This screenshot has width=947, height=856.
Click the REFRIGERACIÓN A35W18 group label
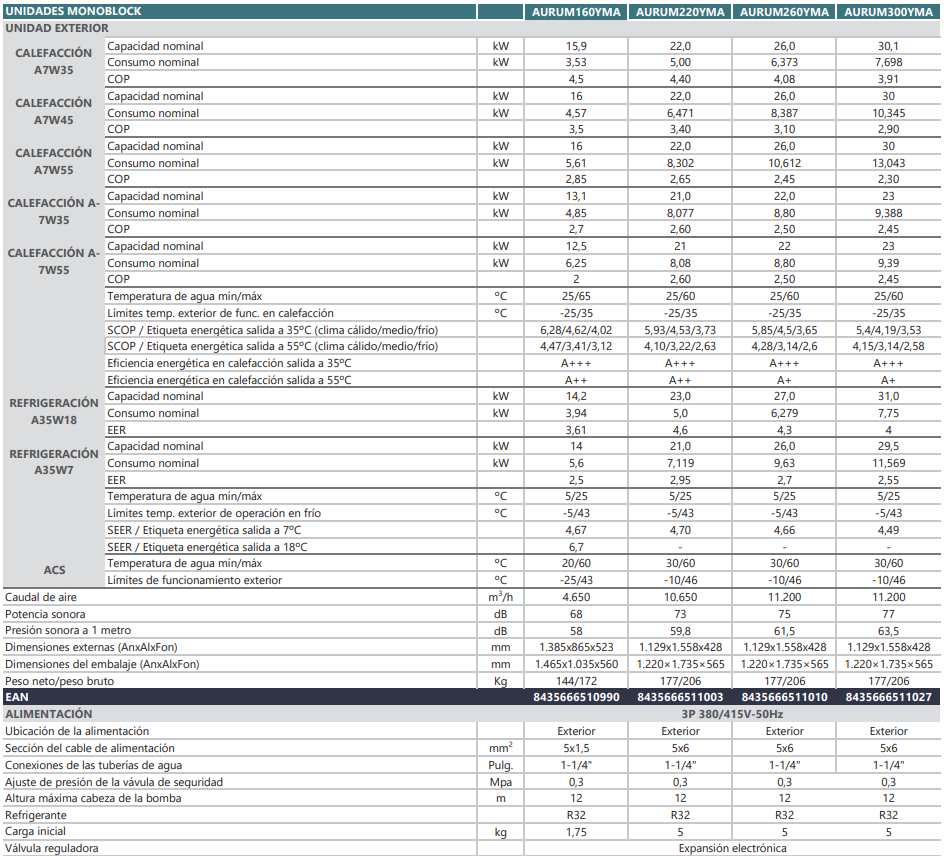54,411
